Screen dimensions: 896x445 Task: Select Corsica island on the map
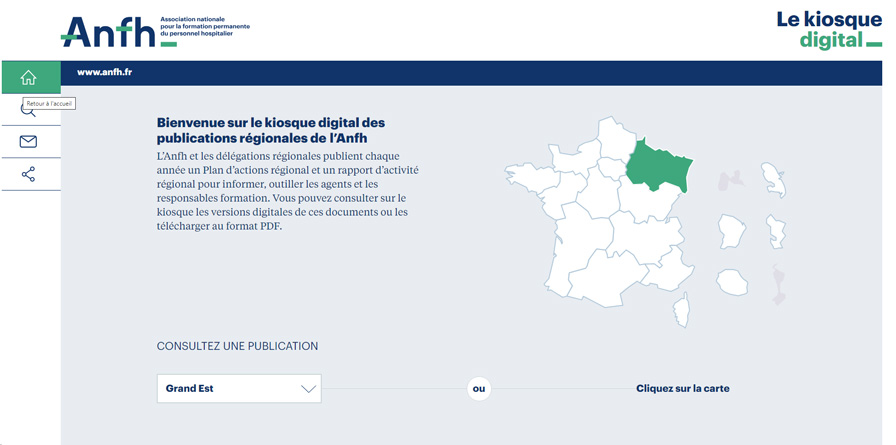point(681,310)
